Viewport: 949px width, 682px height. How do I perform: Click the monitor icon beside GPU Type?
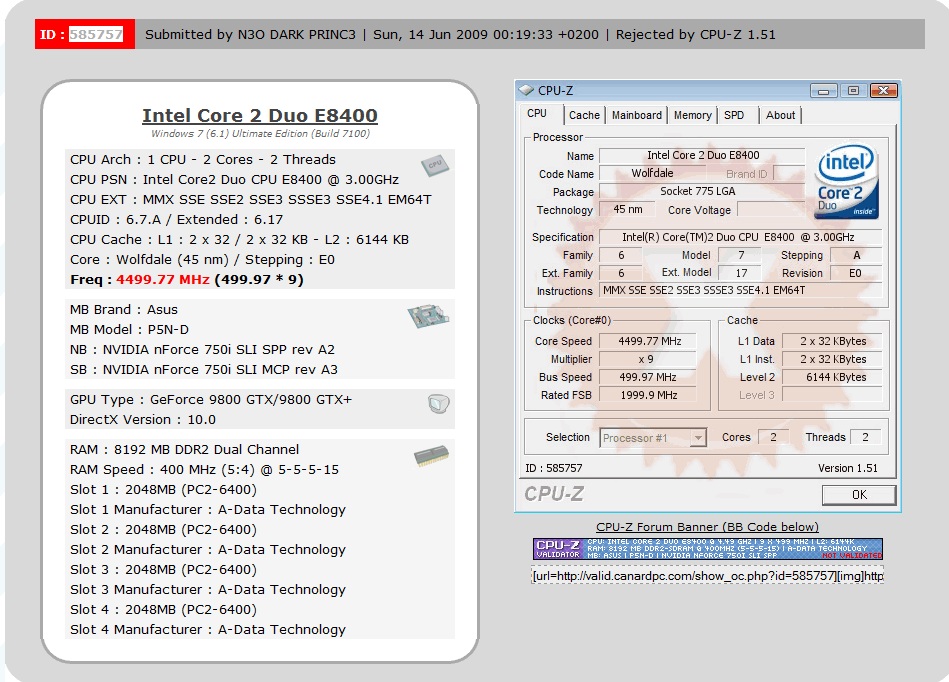tap(438, 404)
